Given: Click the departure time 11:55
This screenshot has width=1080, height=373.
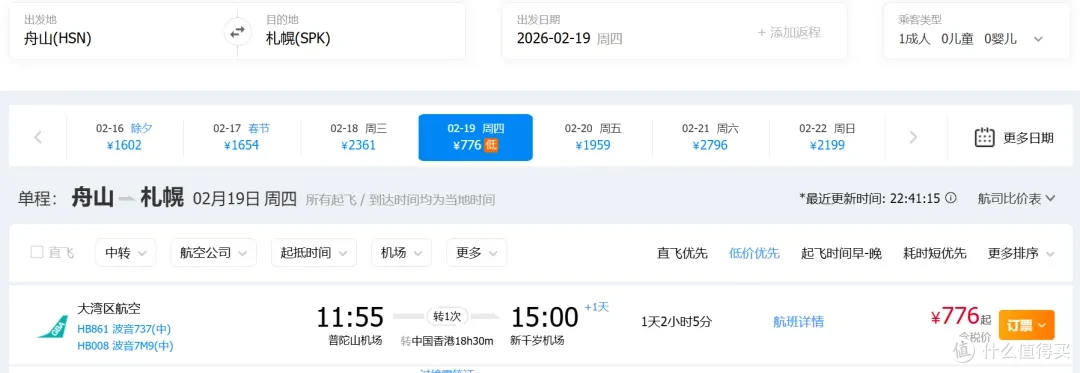Looking at the screenshot, I should coord(350,317).
